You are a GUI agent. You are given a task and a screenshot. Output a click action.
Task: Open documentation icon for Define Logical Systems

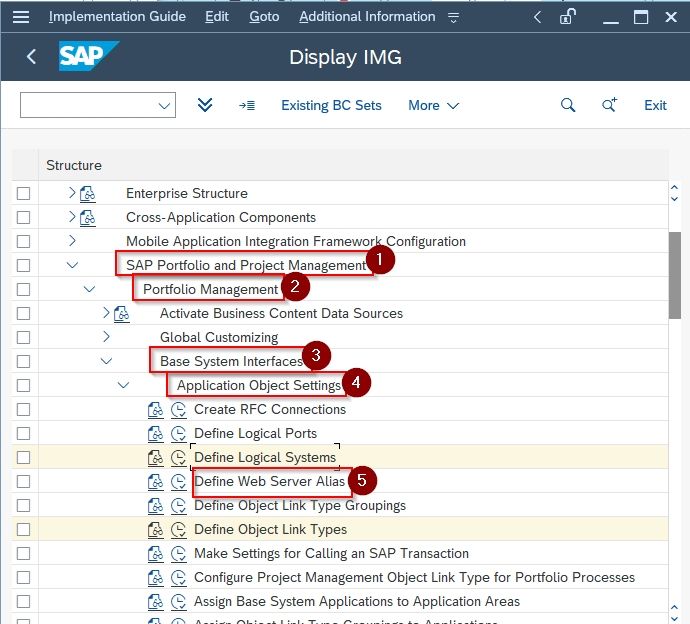tap(155, 458)
